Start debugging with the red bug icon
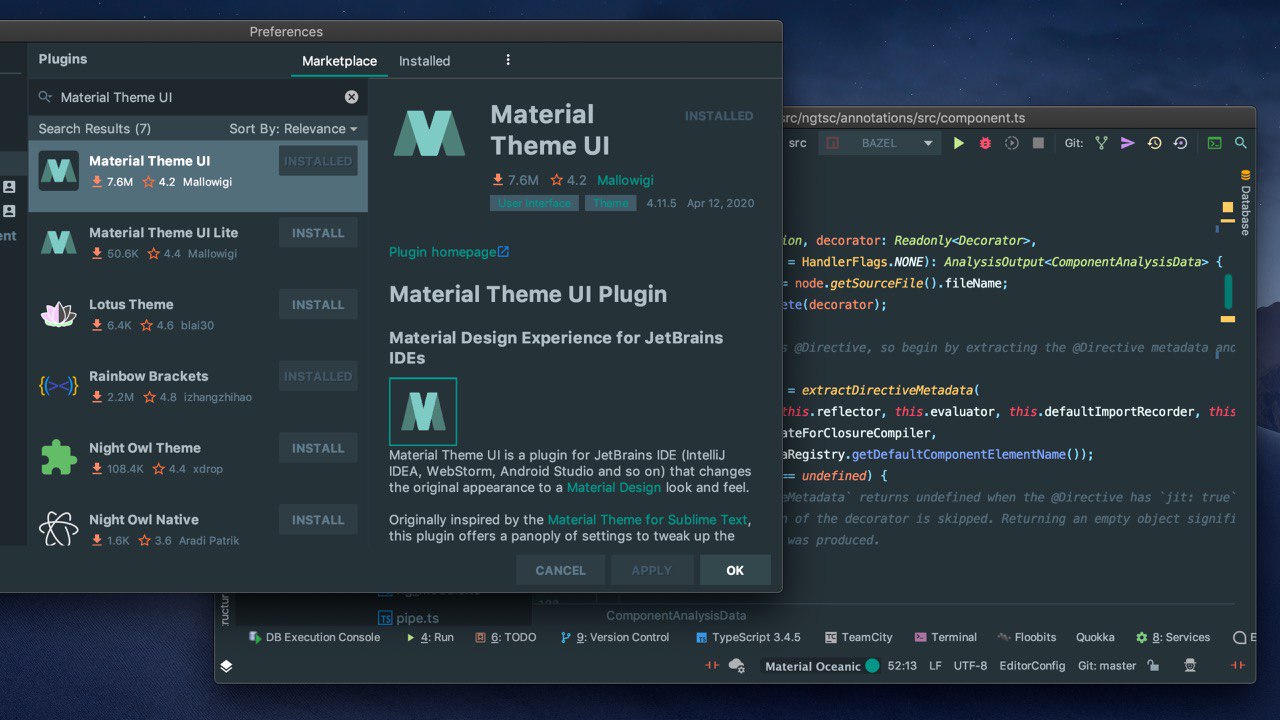This screenshot has width=1280, height=720. (985, 143)
